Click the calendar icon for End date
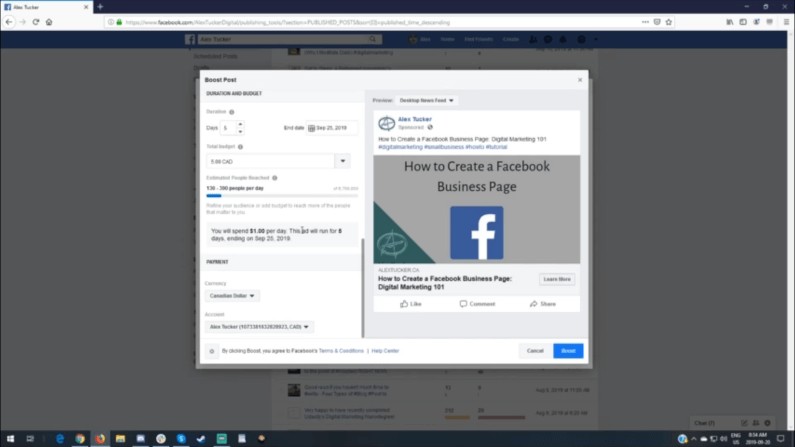The width and height of the screenshot is (795, 447). pos(312,128)
